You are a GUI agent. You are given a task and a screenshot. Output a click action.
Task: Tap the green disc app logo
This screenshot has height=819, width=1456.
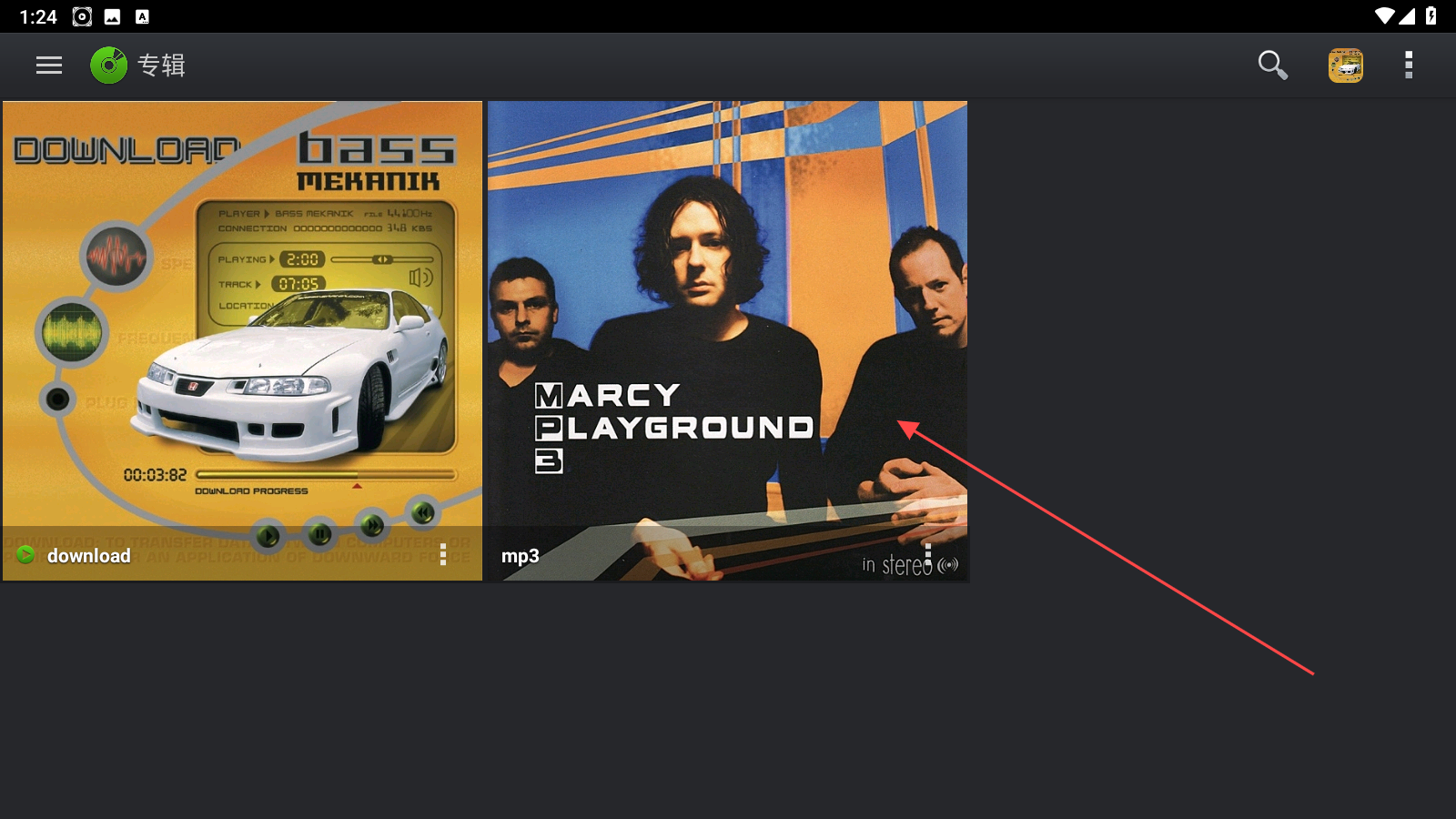pyautogui.click(x=109, y=66)
